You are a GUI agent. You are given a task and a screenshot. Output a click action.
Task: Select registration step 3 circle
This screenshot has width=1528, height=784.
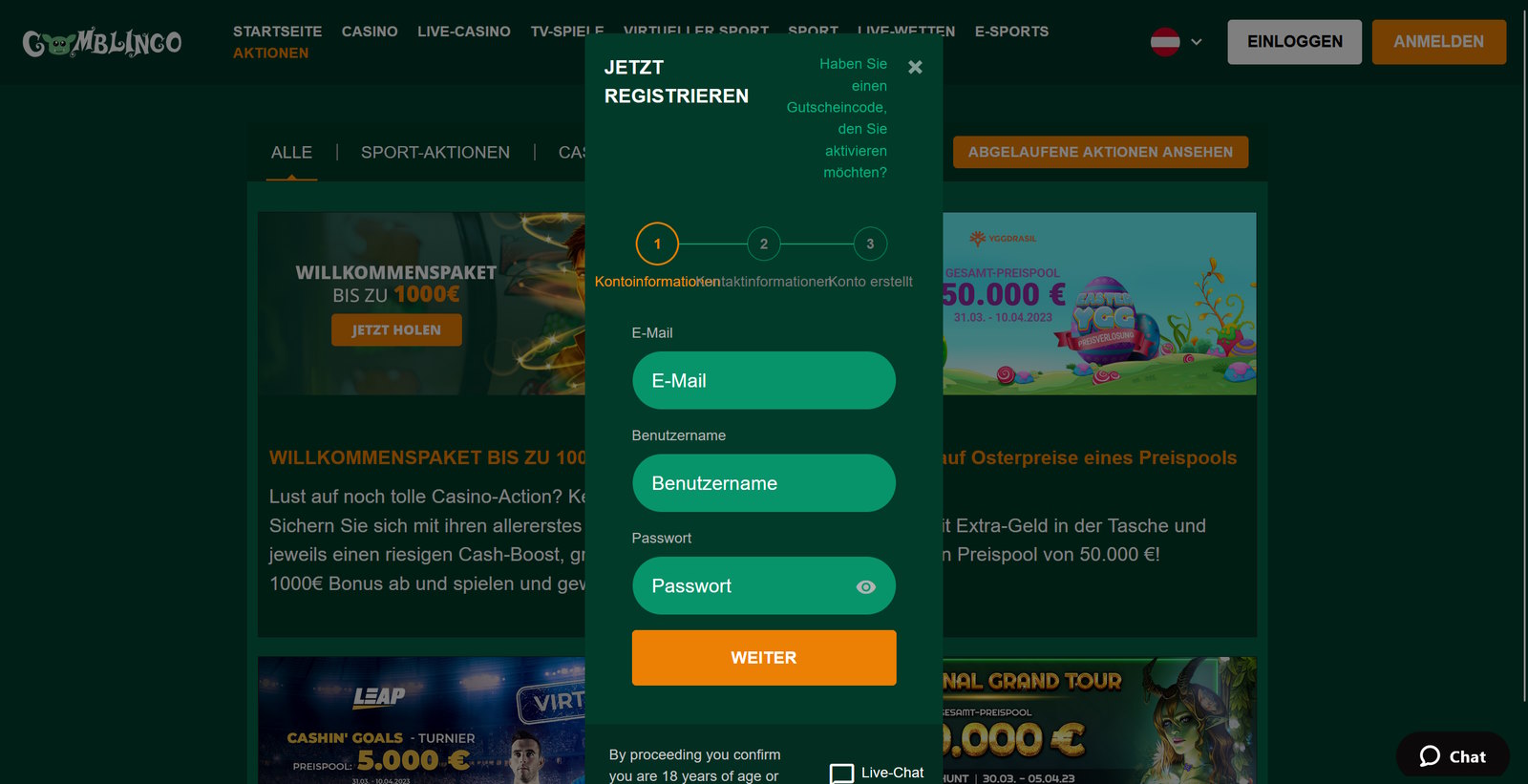870,244
